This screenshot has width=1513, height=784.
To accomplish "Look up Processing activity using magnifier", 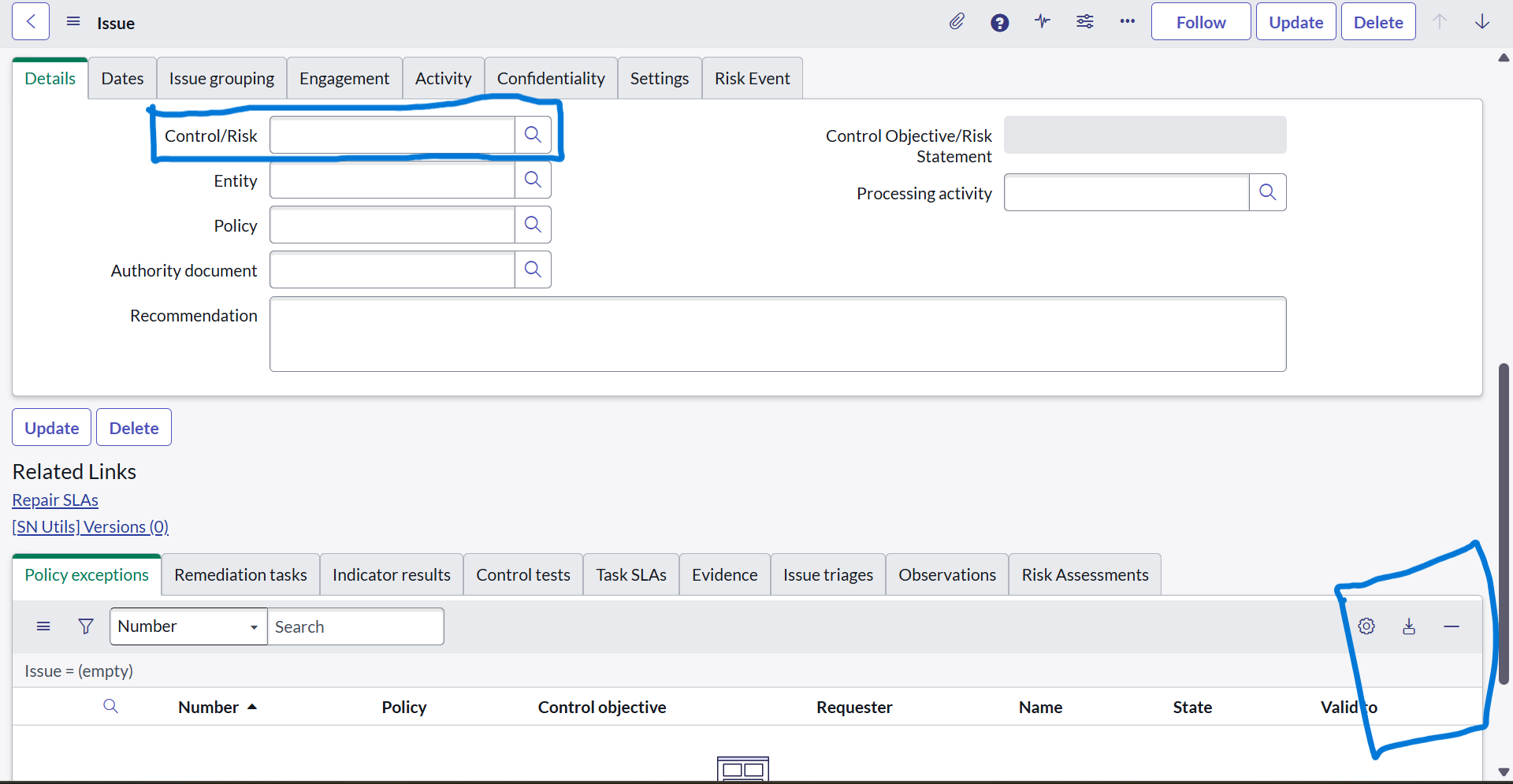I will pos(1267,192).
